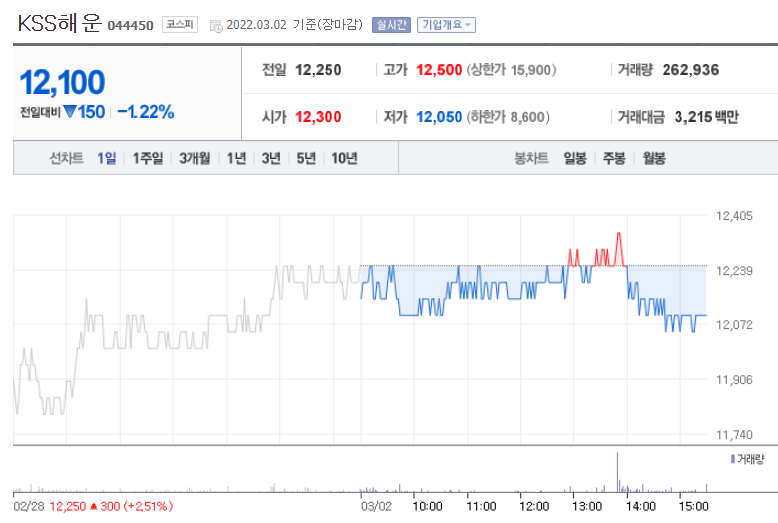Click the 02/28 close summary 12,250 ▲300
Screen dimensions: 778x523
pos(111,506)
